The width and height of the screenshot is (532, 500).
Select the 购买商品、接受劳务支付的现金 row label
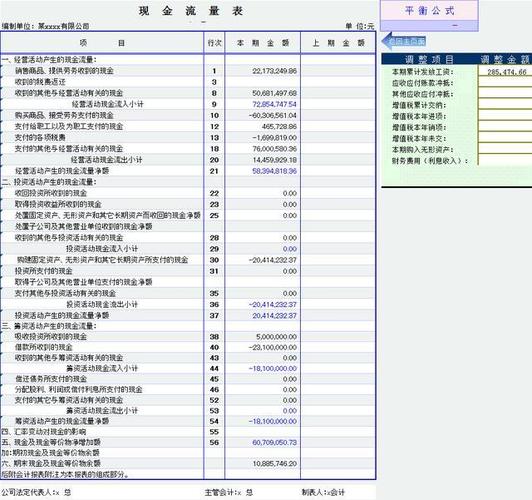click(64, 115)
